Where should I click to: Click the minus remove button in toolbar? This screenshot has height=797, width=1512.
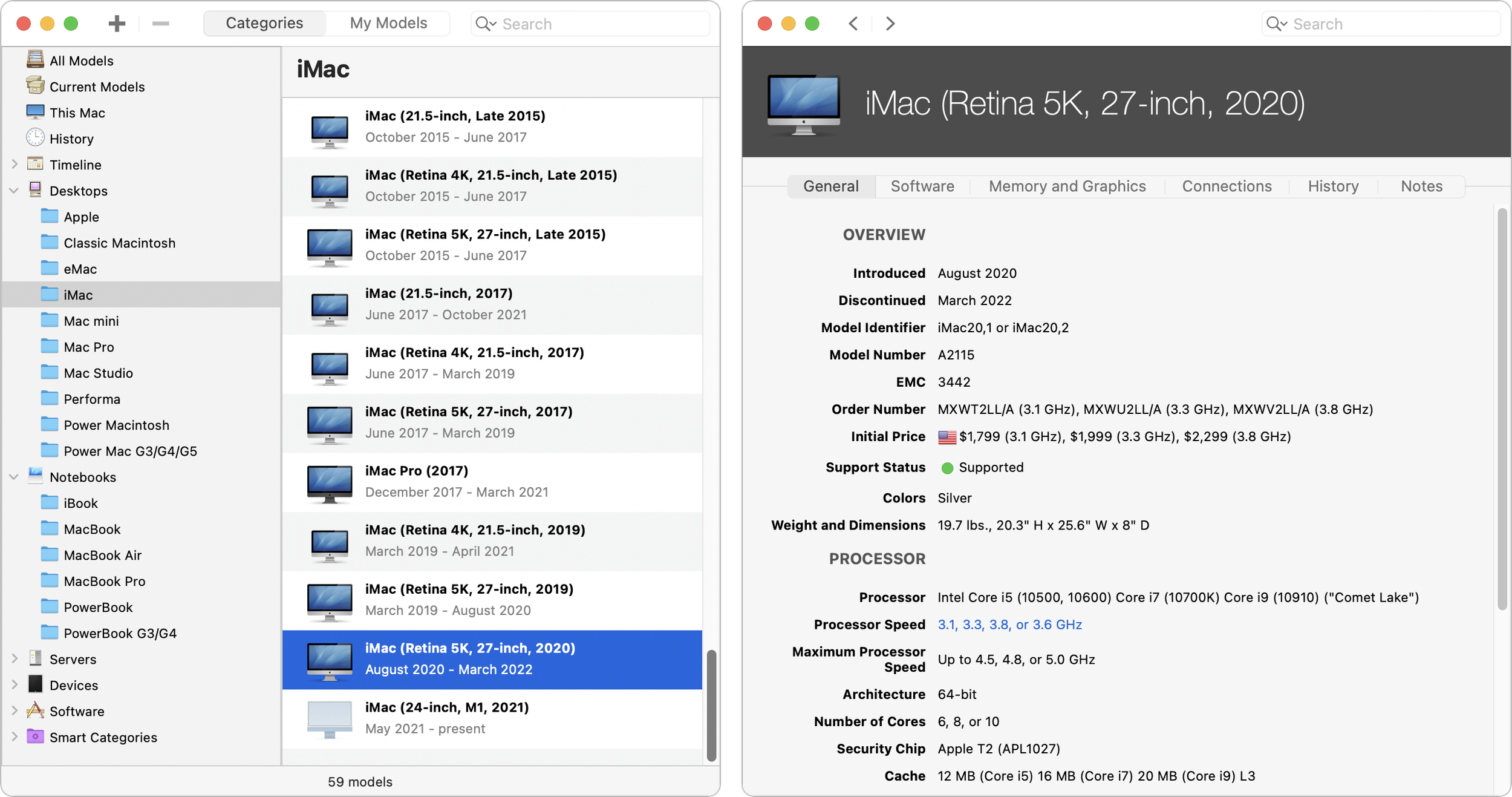(160, 24)
